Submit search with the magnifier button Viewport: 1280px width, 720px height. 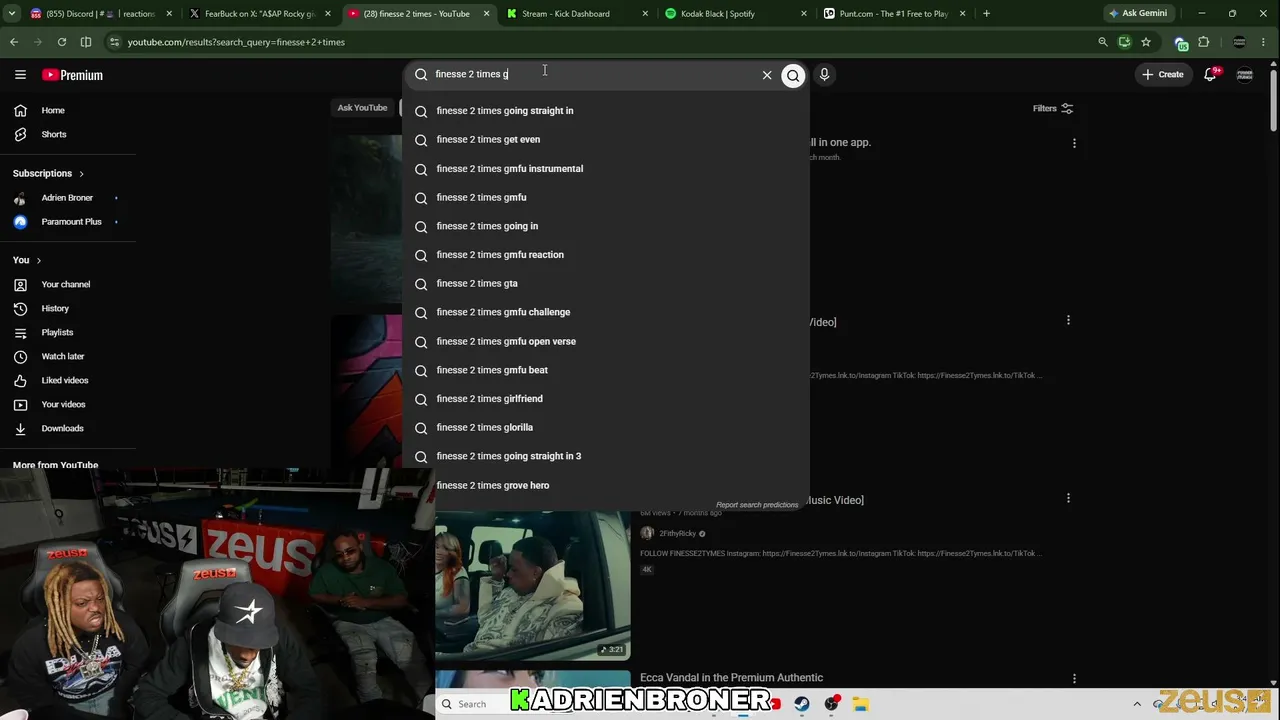coord(793,75)
